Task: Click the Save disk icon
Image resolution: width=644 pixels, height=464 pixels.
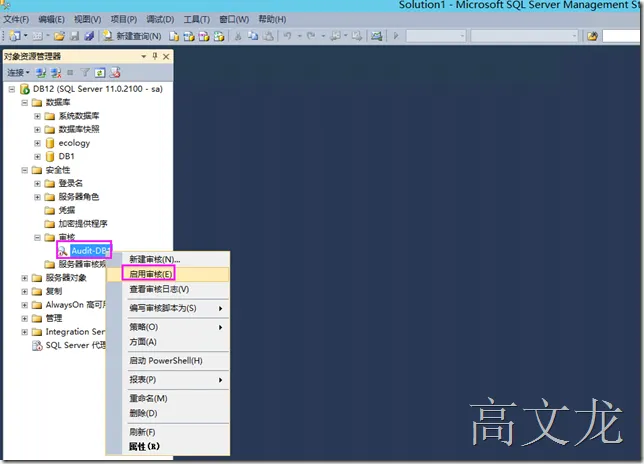Action: coord(74,36)
